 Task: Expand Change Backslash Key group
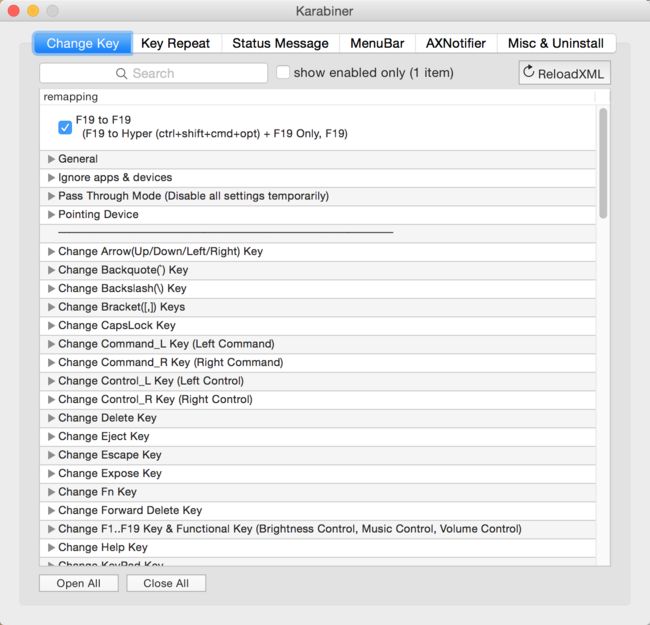click(x=51, y=288)
